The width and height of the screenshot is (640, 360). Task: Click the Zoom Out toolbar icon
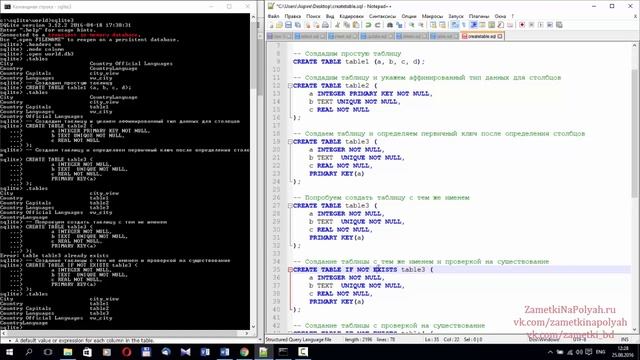point(421,25)
